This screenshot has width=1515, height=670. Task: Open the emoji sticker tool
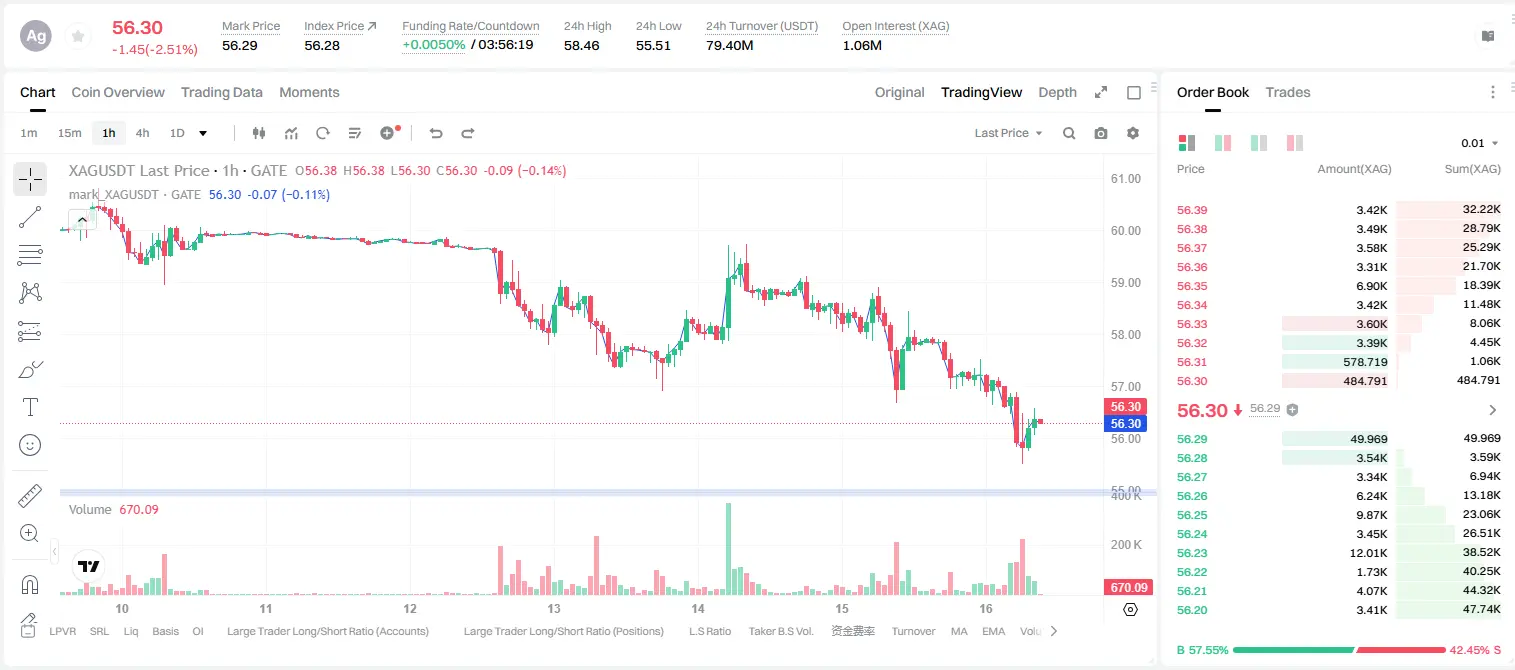30,445
